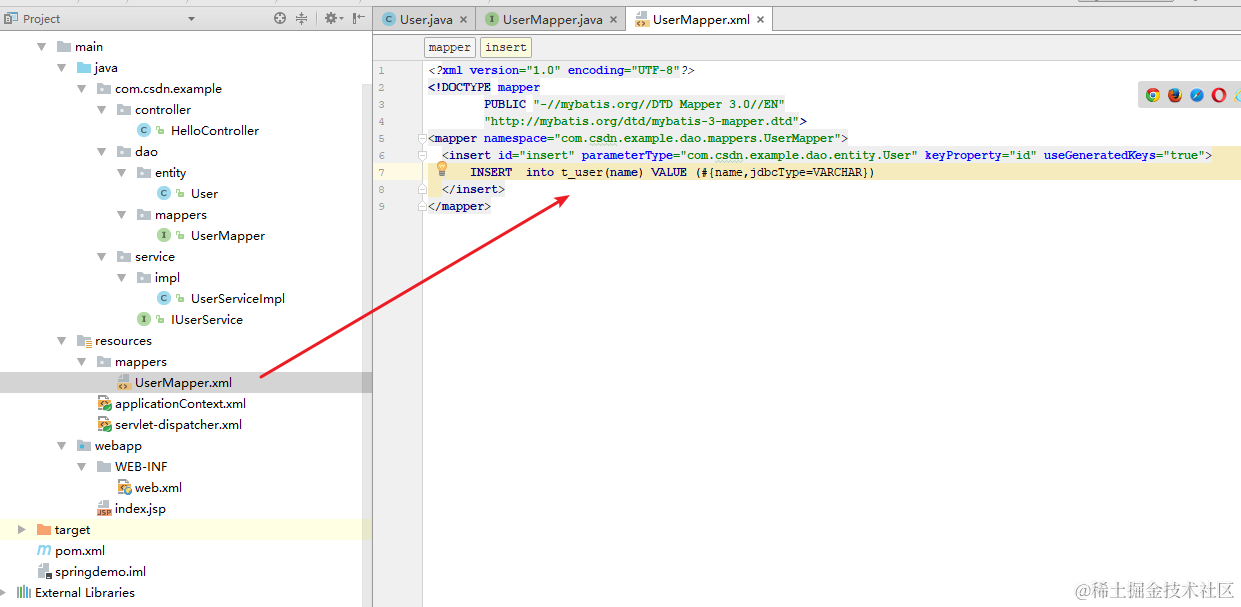Click the mapper breadcrumb
The height and width of the screenshot is (607, 1241).
pyautogui.click(x=449, y=47)
